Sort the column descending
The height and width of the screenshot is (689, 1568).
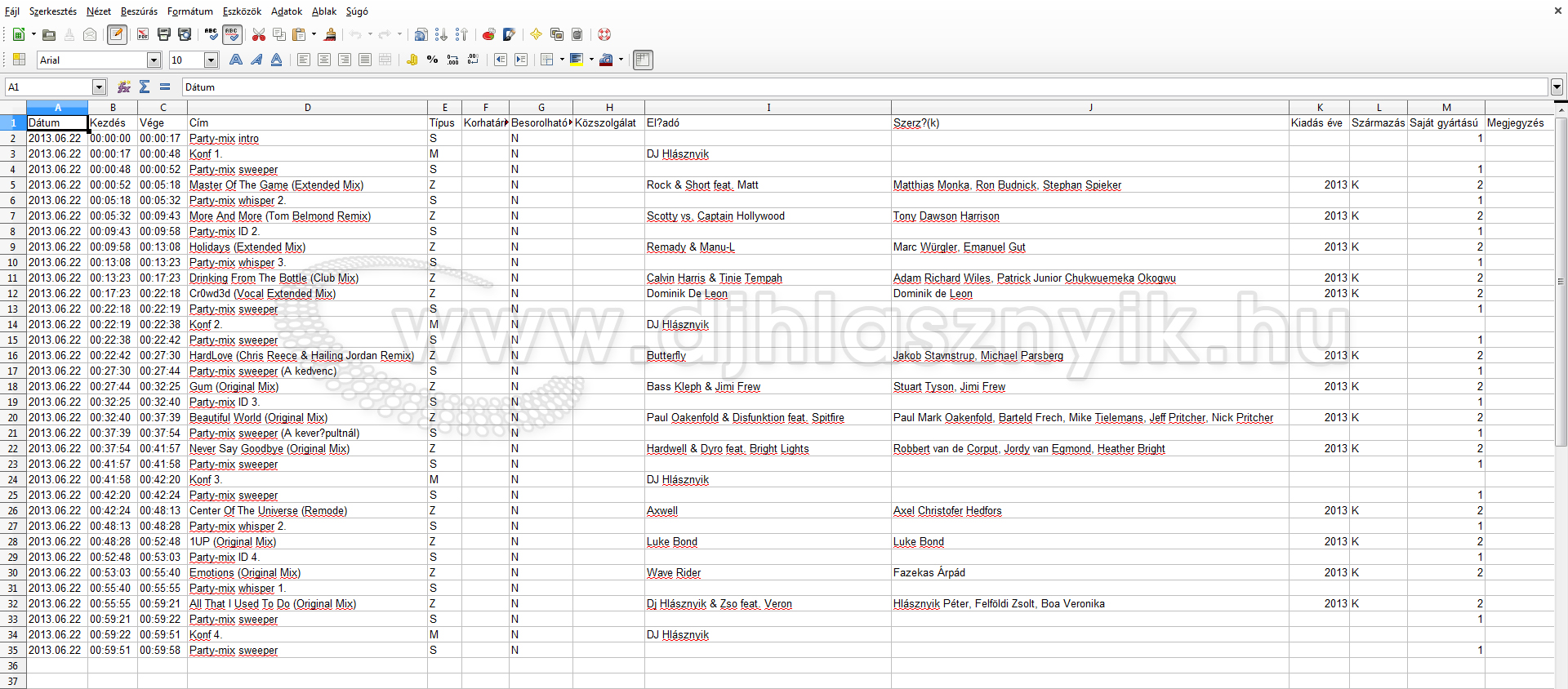point(462,34)
